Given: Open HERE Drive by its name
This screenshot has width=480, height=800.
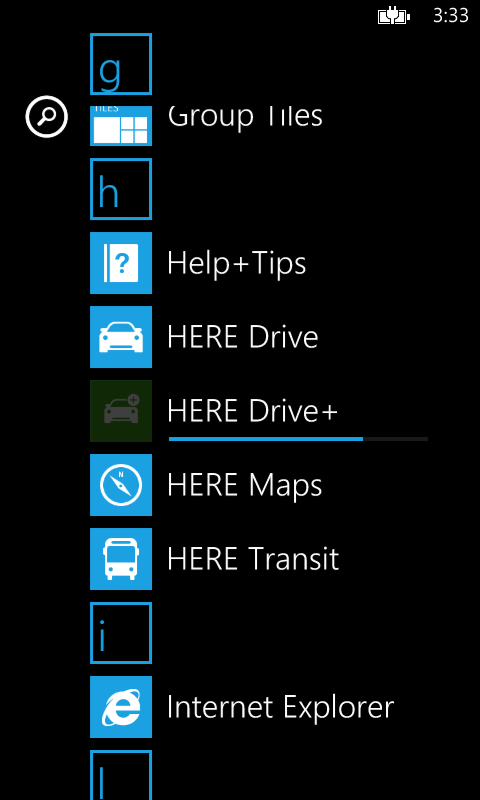Looking at the screenshot, I should click(243, 337).
